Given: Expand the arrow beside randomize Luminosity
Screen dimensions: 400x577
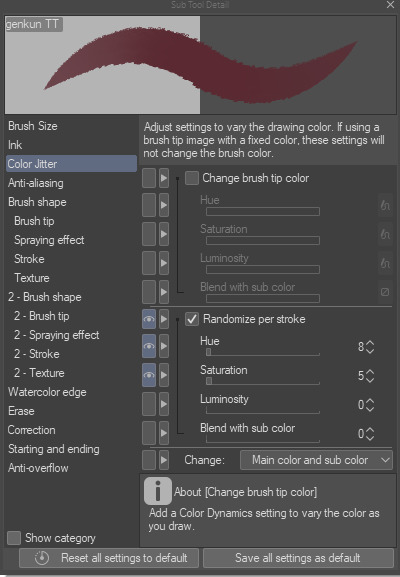Looking at the screenshot, I should (164, 404).
